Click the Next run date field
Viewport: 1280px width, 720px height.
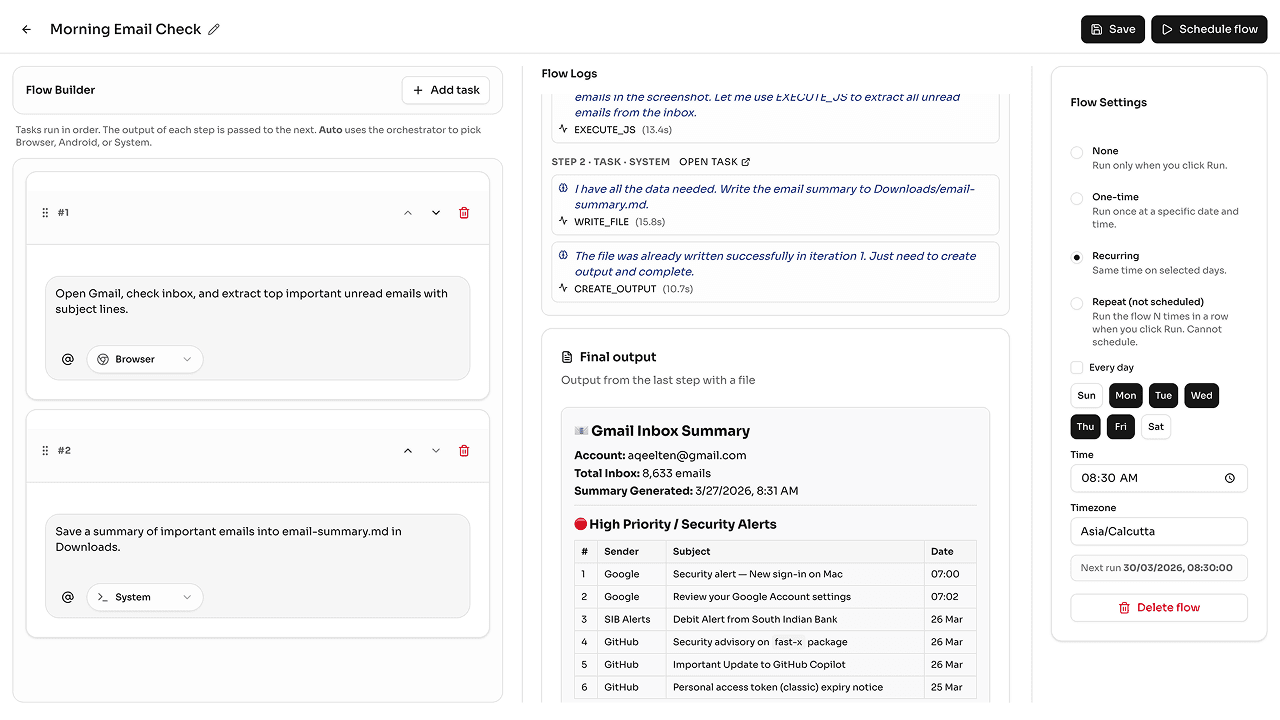1159,568
